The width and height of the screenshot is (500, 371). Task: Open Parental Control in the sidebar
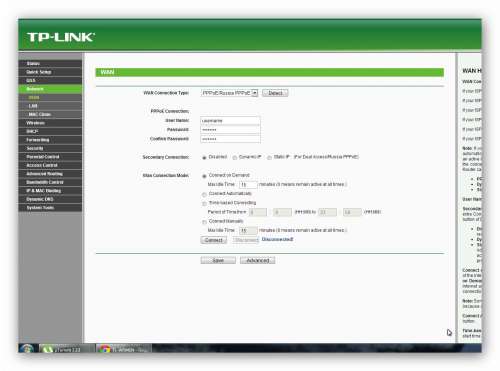point(50,157)
